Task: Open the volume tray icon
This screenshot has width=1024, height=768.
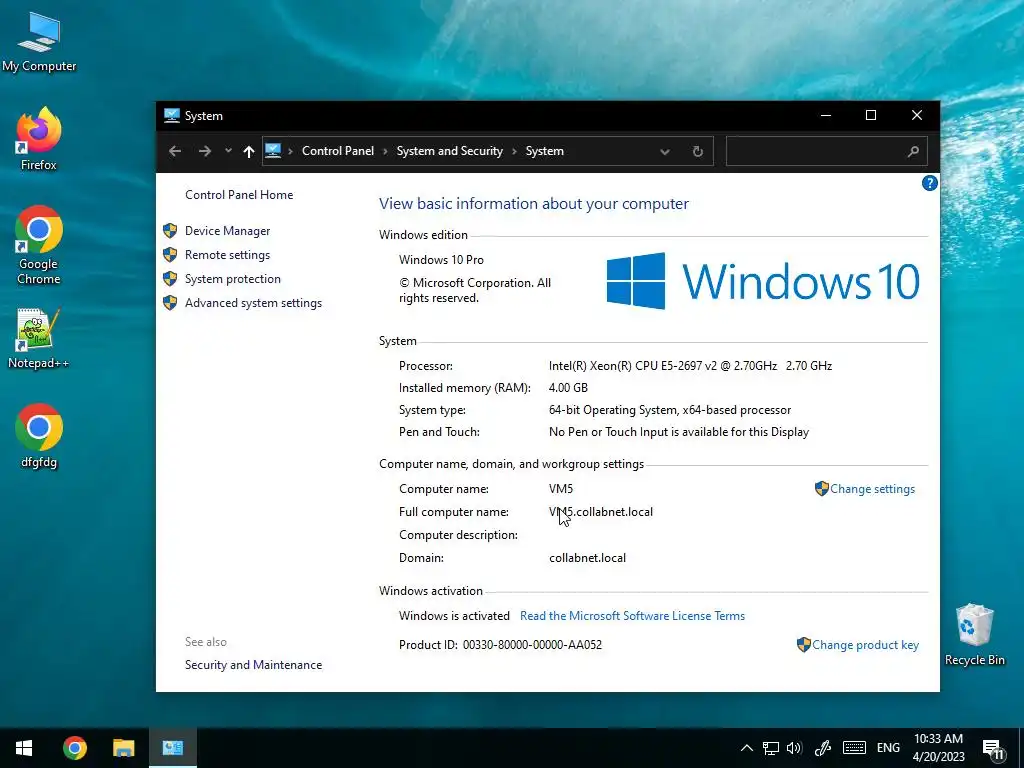Action: pyautogui.click(x=794, y=748)
